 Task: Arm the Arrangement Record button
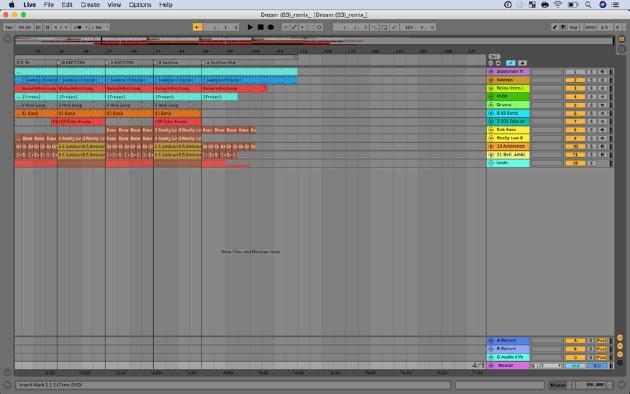270,27
